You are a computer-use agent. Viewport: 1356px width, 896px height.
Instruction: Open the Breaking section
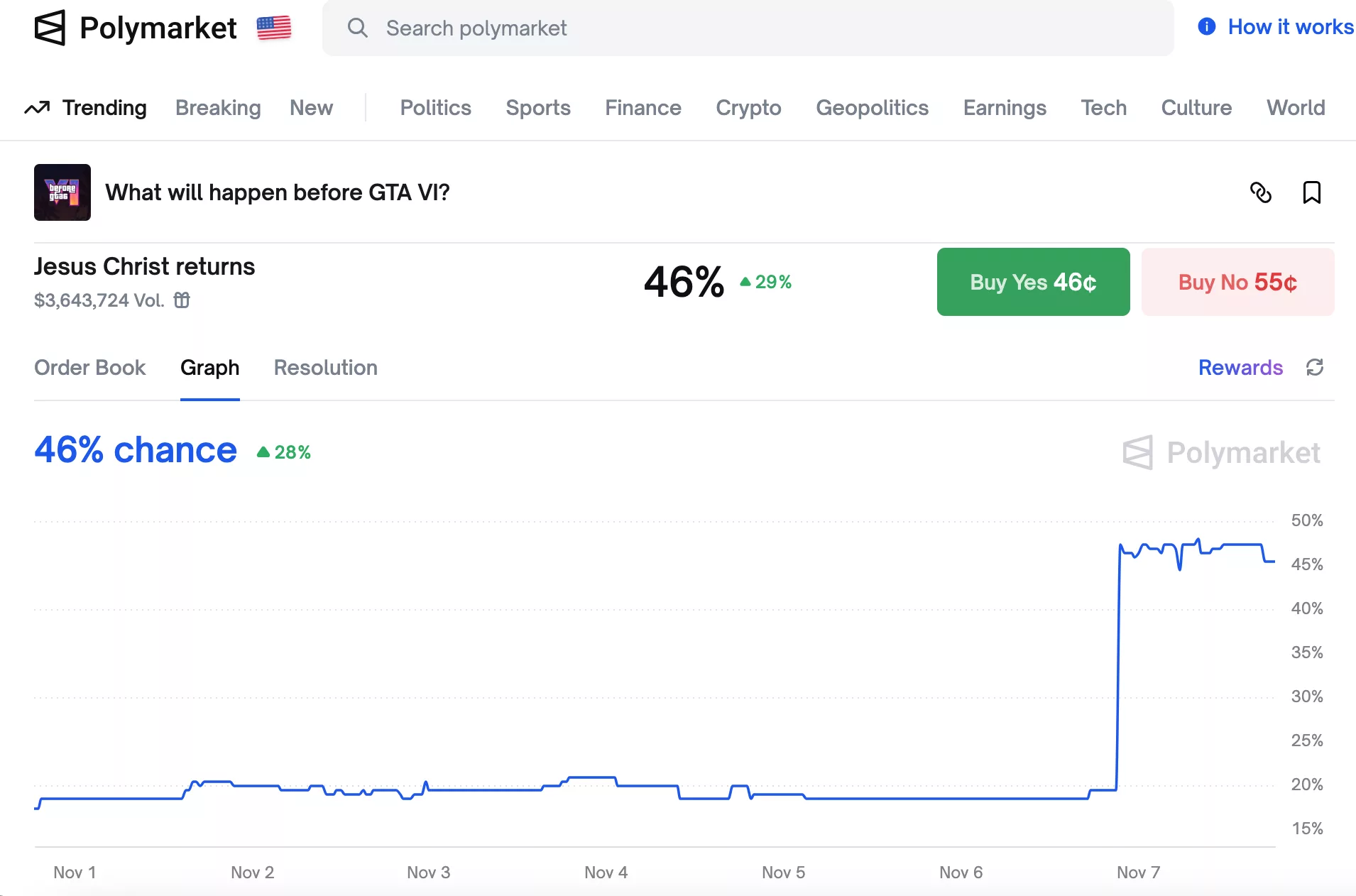(217, 107)
